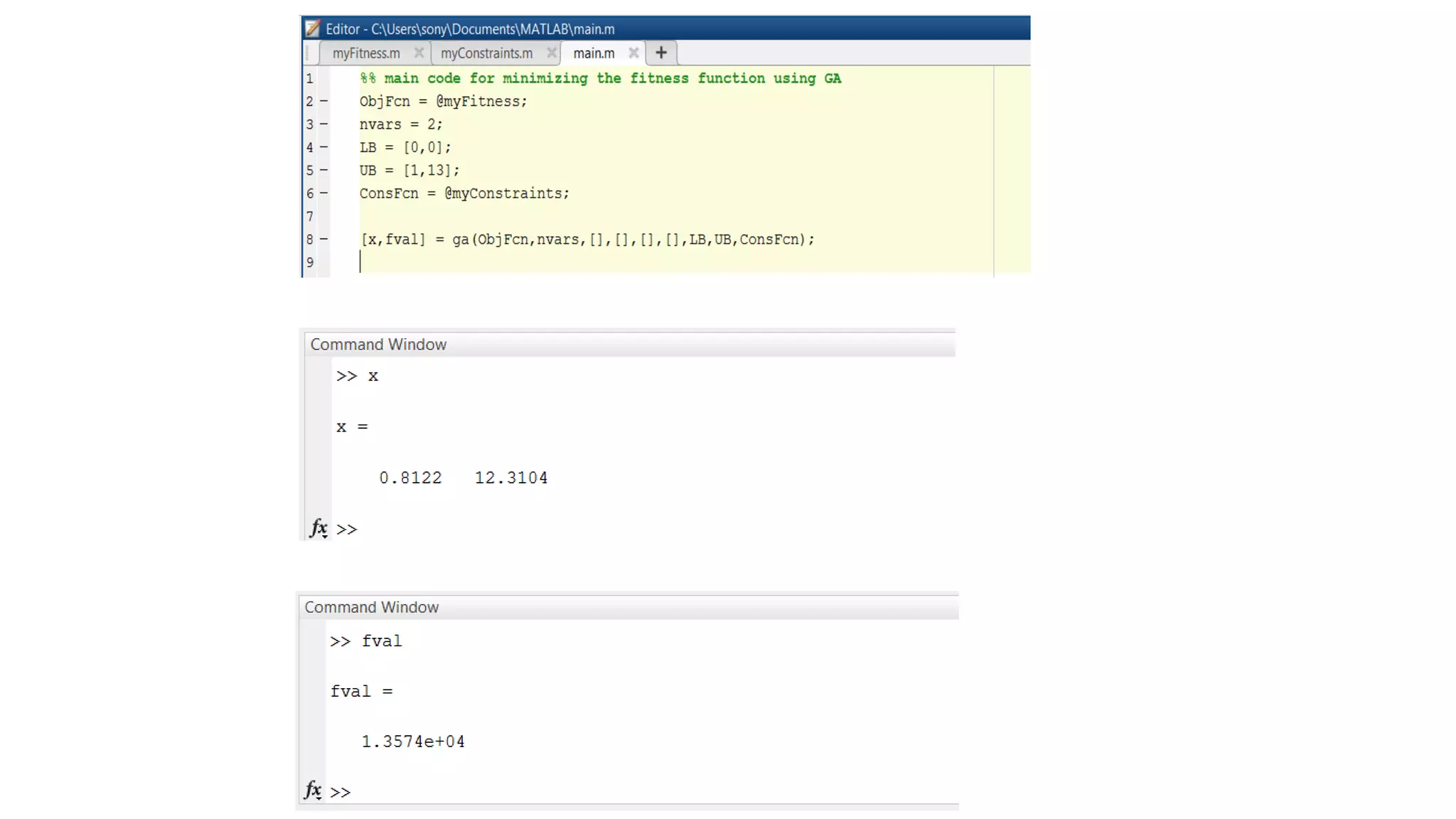Click fx function browser icon in fval Command Window
Image resolution: width=1456 pixels, height=819 pixels.
click(x=312, y=790)
